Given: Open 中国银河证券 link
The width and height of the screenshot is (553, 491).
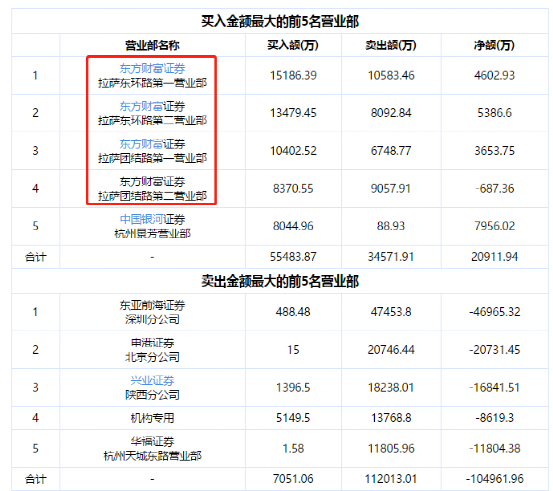Looking at the screenshot, I should click(x=152, y=219).
